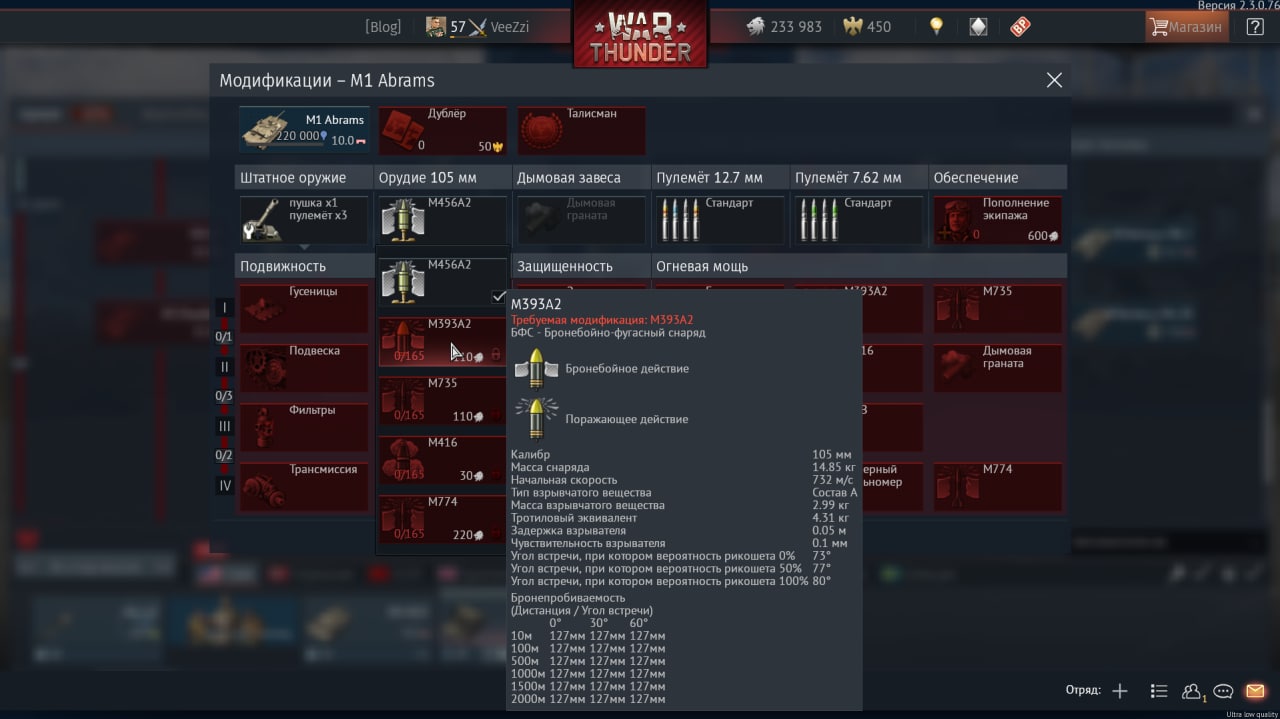This screenshot has width=1280, height=719.
Task: Open the Battle Pass BP icon
Action: (1020, 27)
